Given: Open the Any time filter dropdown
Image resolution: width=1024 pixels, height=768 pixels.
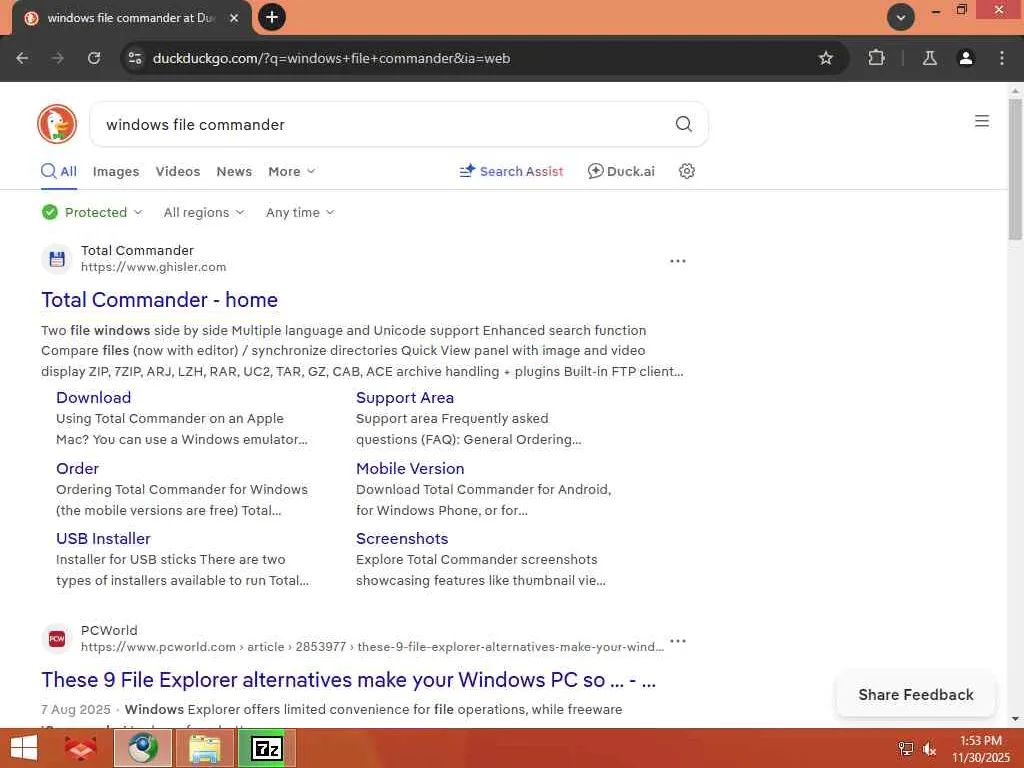Looking at the screenshot, I should (300, 212).
